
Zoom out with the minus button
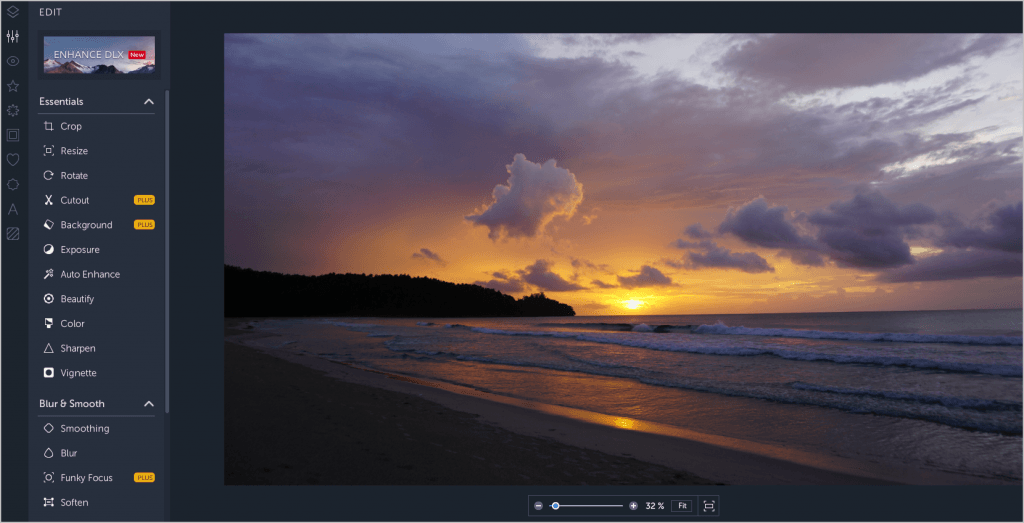coord(538,506)
